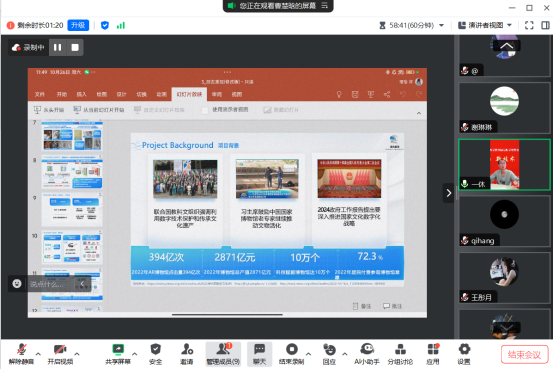The width and height of the screenshot is (553, 369).
Task: Click the blue upgrade button
Action: pos(78,25)
